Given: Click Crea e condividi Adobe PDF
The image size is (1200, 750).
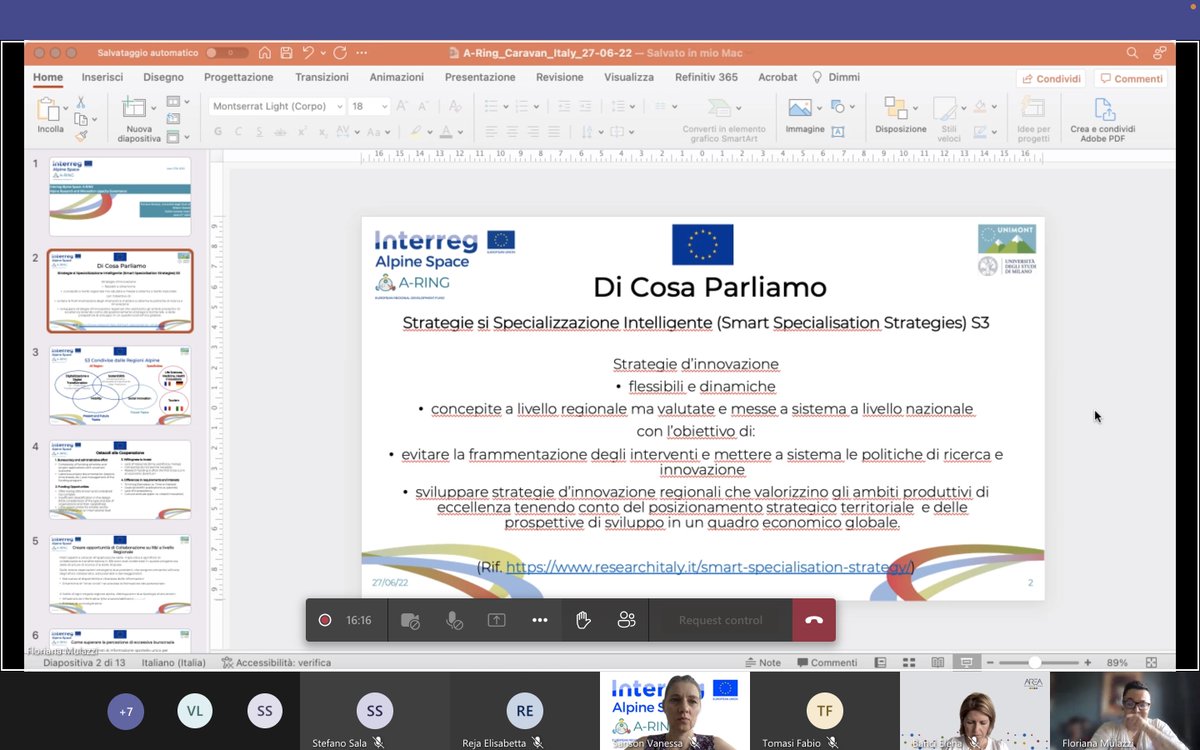Looking at the screenshot, I should (x=1102, y=120).
